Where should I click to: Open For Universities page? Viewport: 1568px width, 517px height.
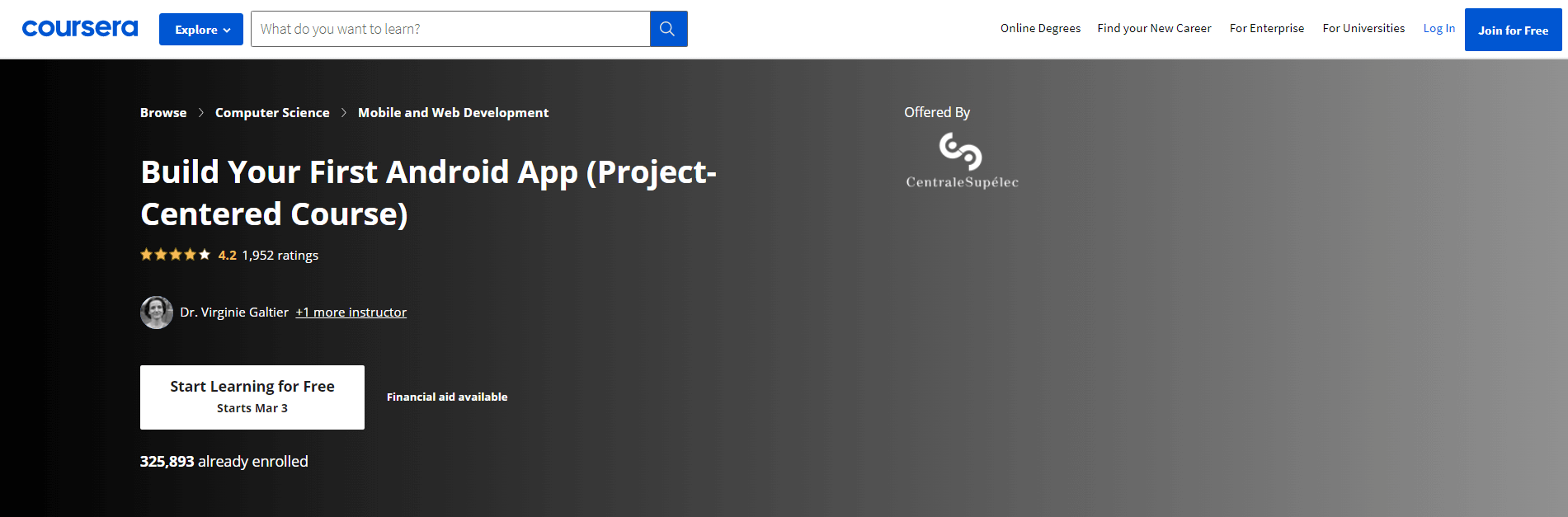tap(1363, 28)
